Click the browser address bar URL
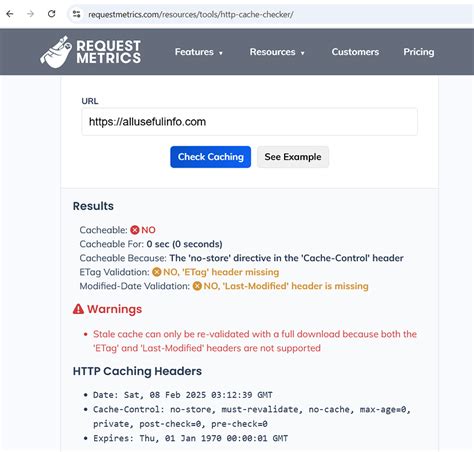Image resolution: width=474 pixels, height=452 pixels. 191,14
